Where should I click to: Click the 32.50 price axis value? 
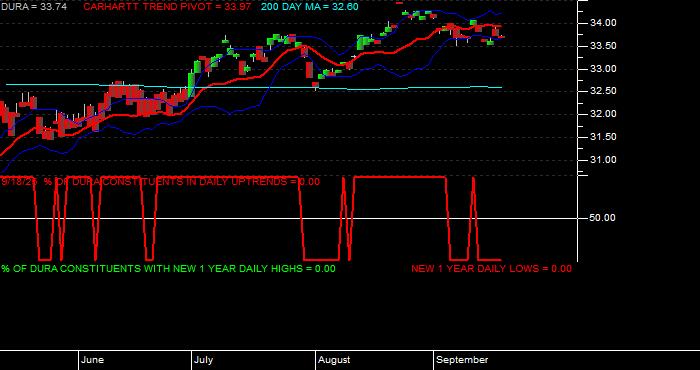point(603,91)
